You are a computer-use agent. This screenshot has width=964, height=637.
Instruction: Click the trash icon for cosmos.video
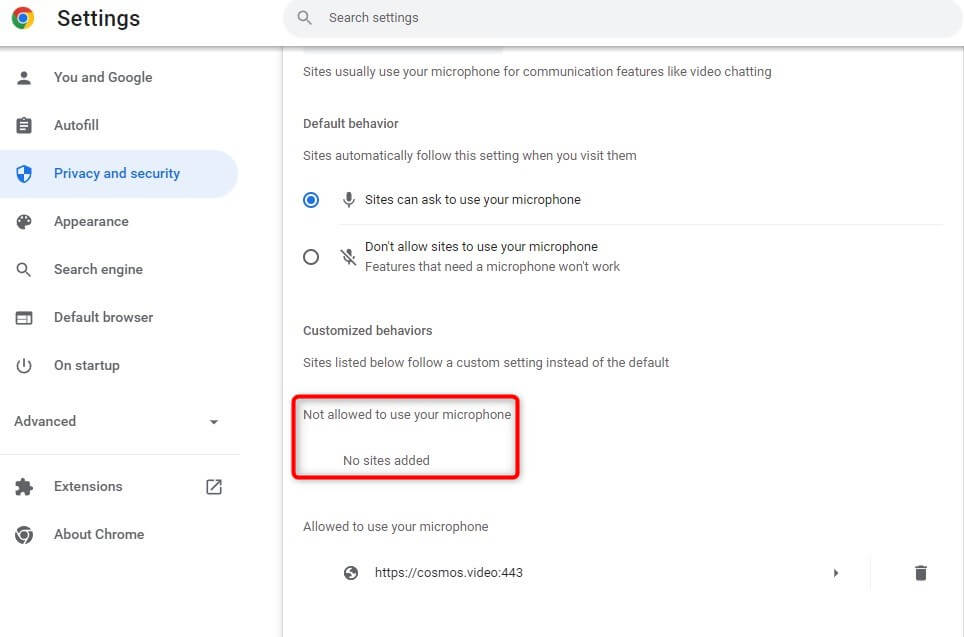point(920,573)
